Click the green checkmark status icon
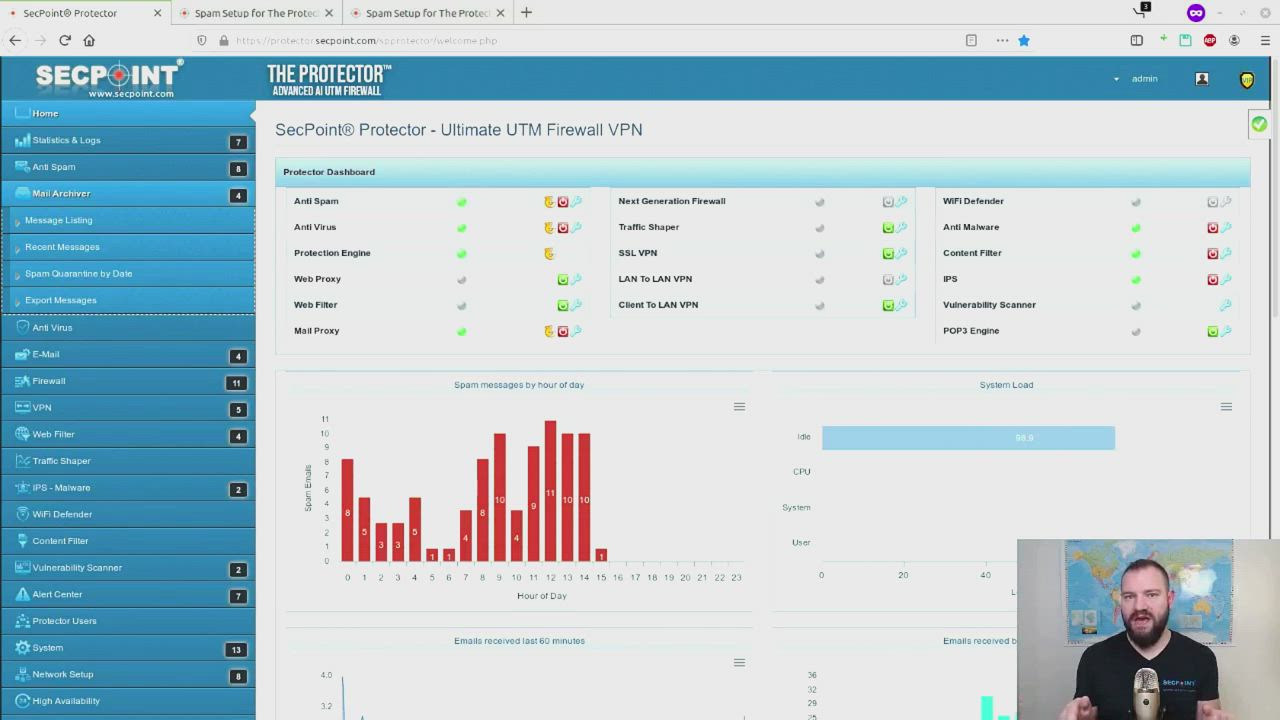 point(1259,124)
